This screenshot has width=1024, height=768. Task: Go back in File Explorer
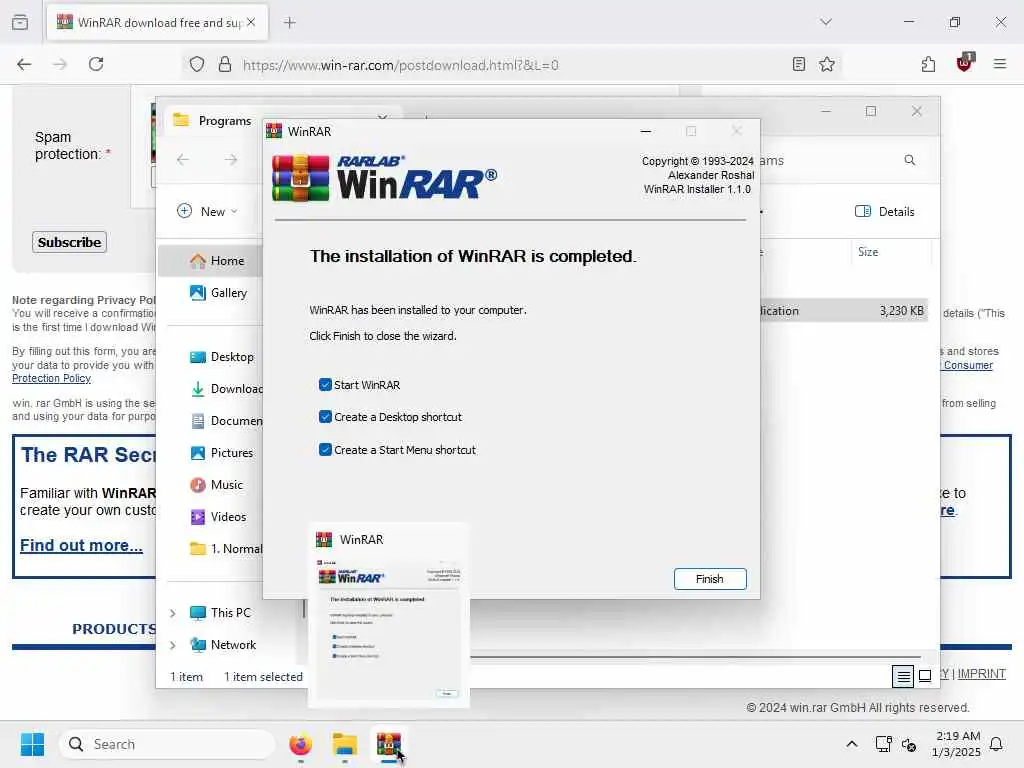[183, 160]
